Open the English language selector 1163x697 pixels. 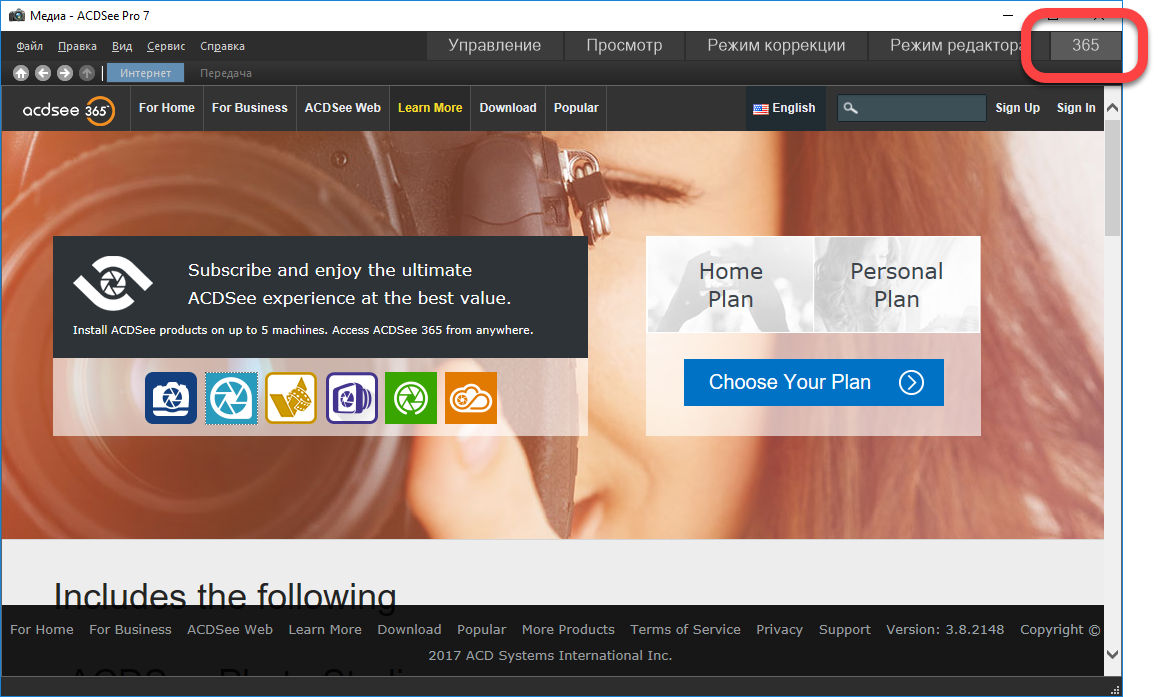tap(784, 108)
